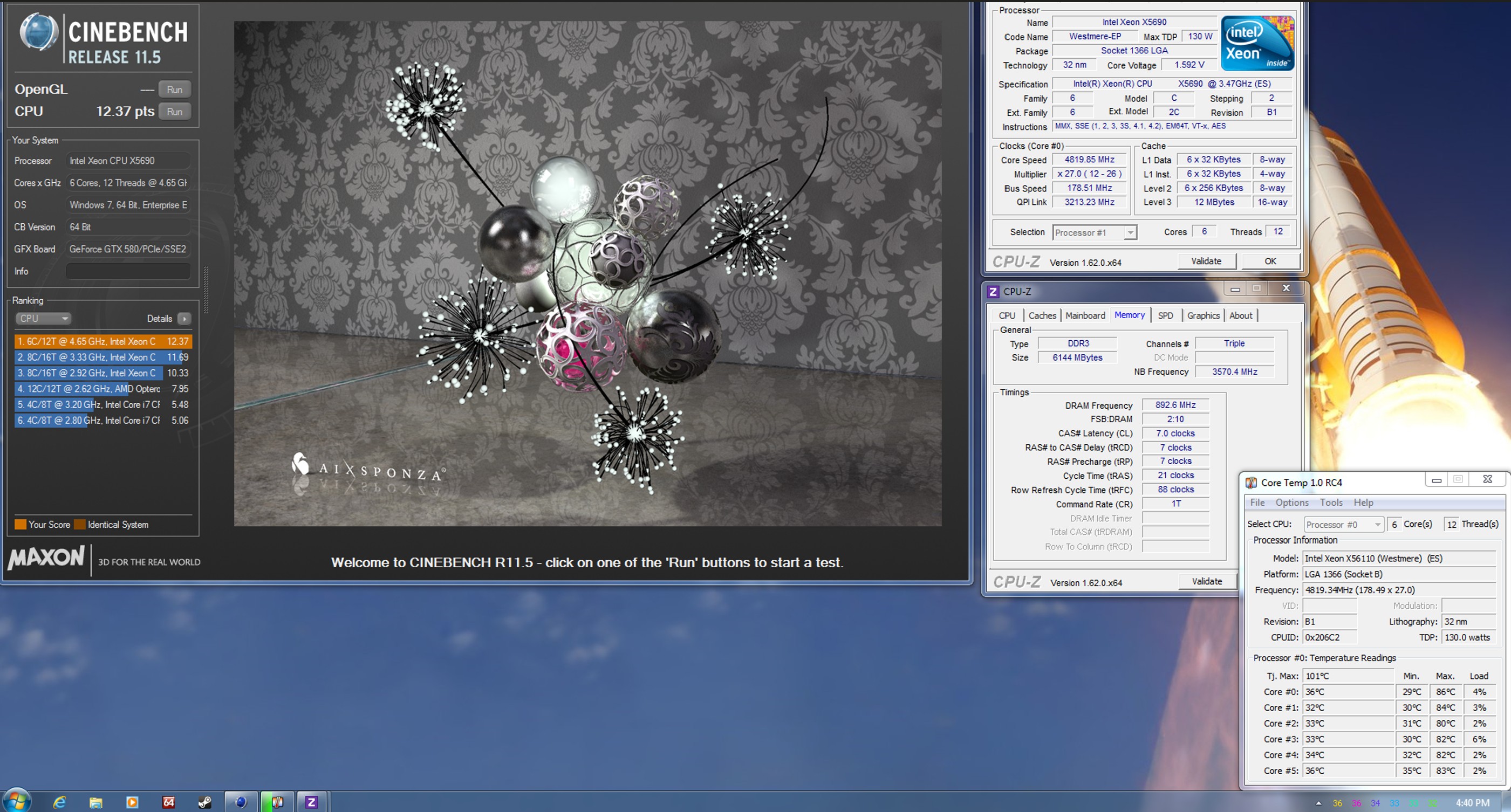Select ranking row '8C/16T @ 2.92 GHz' 10.33
1511x812 pixels.
click(103, 373)
